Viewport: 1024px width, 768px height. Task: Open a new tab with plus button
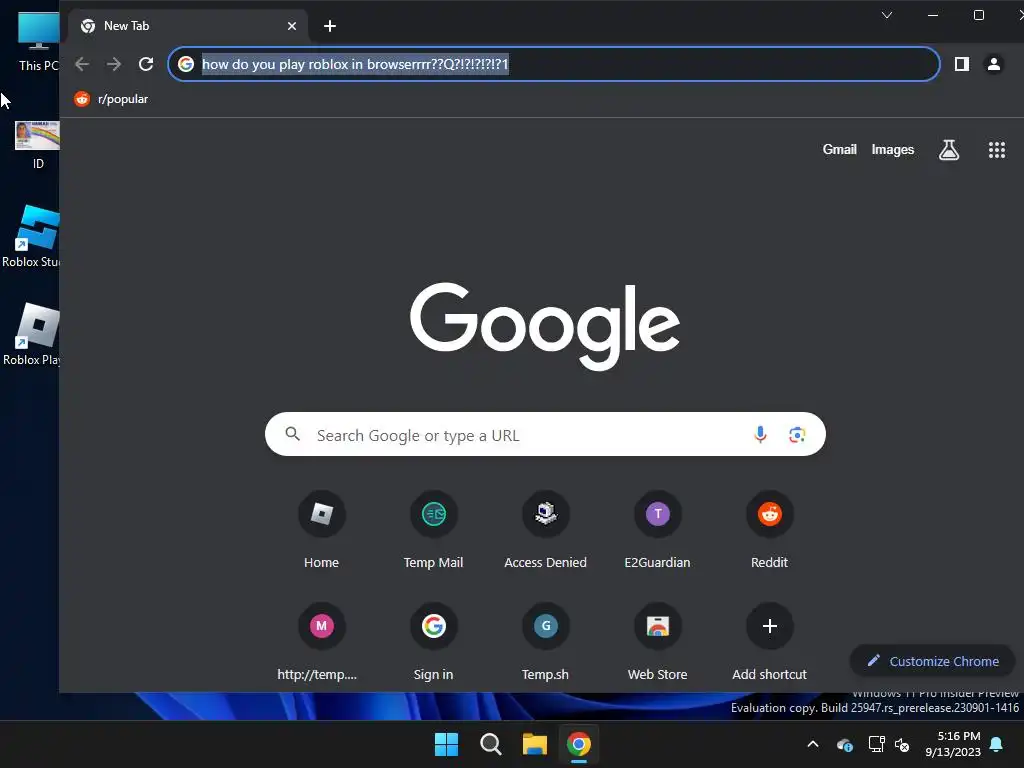(x=330, y=26)
